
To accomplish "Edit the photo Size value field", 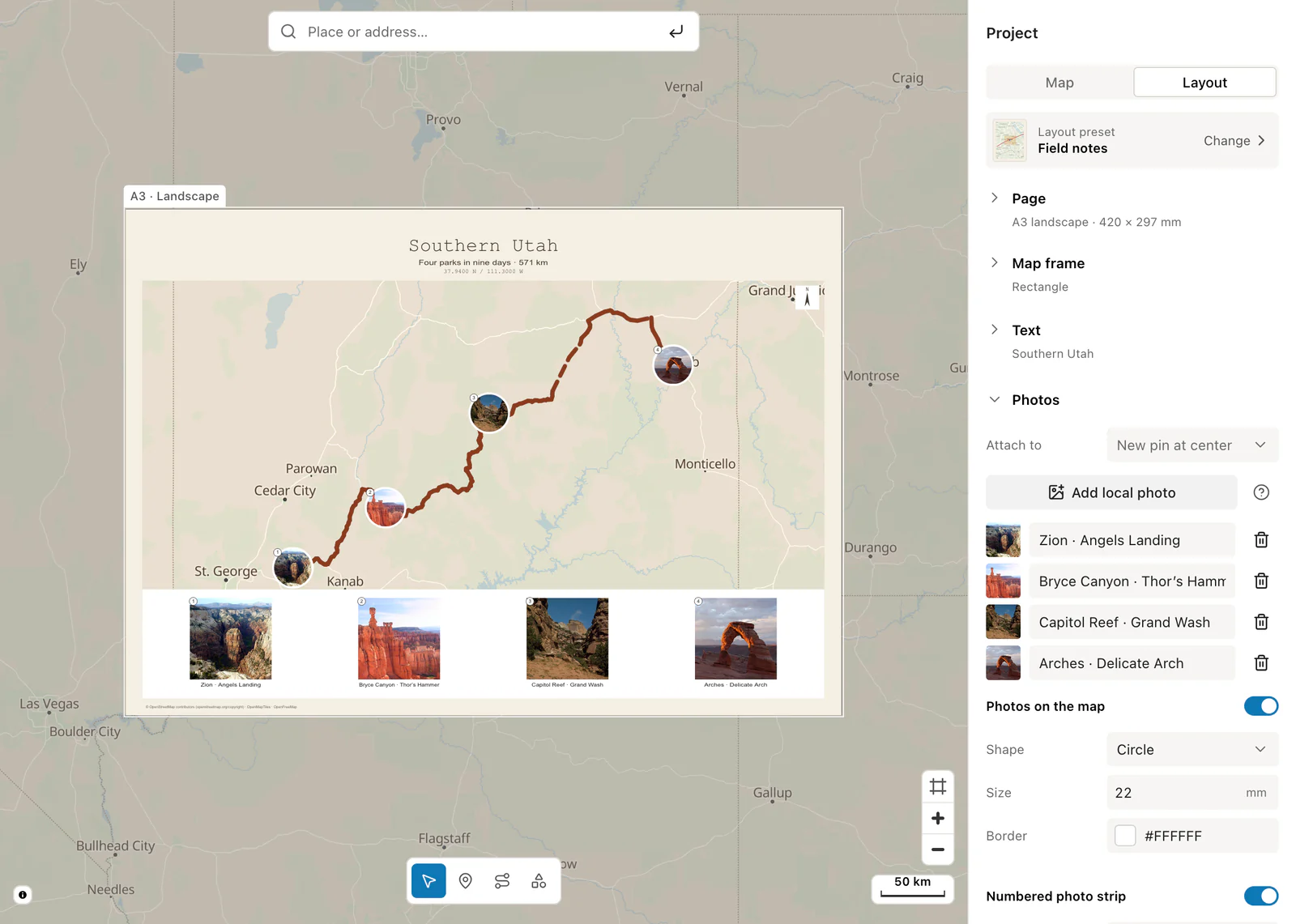I will coord(1192,793).
